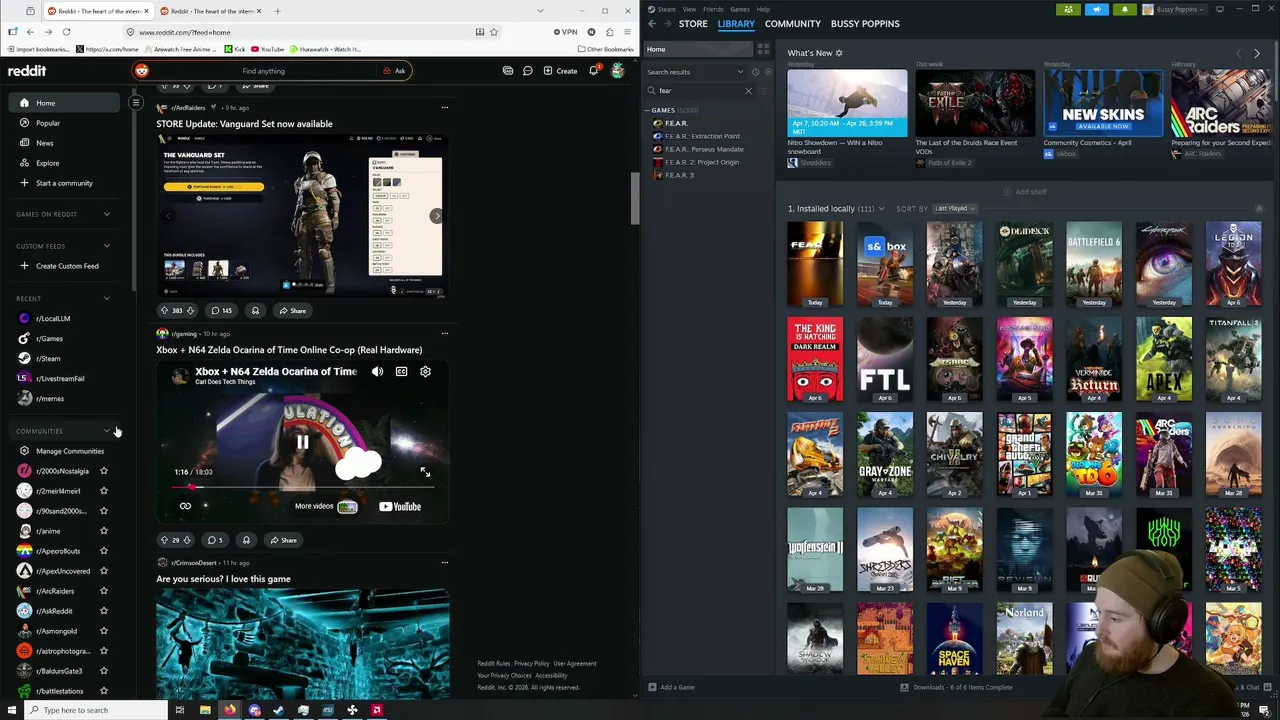Go to next What's New items arrow
Viewport: 1280px width, 720px height.
click(1257, 53)
